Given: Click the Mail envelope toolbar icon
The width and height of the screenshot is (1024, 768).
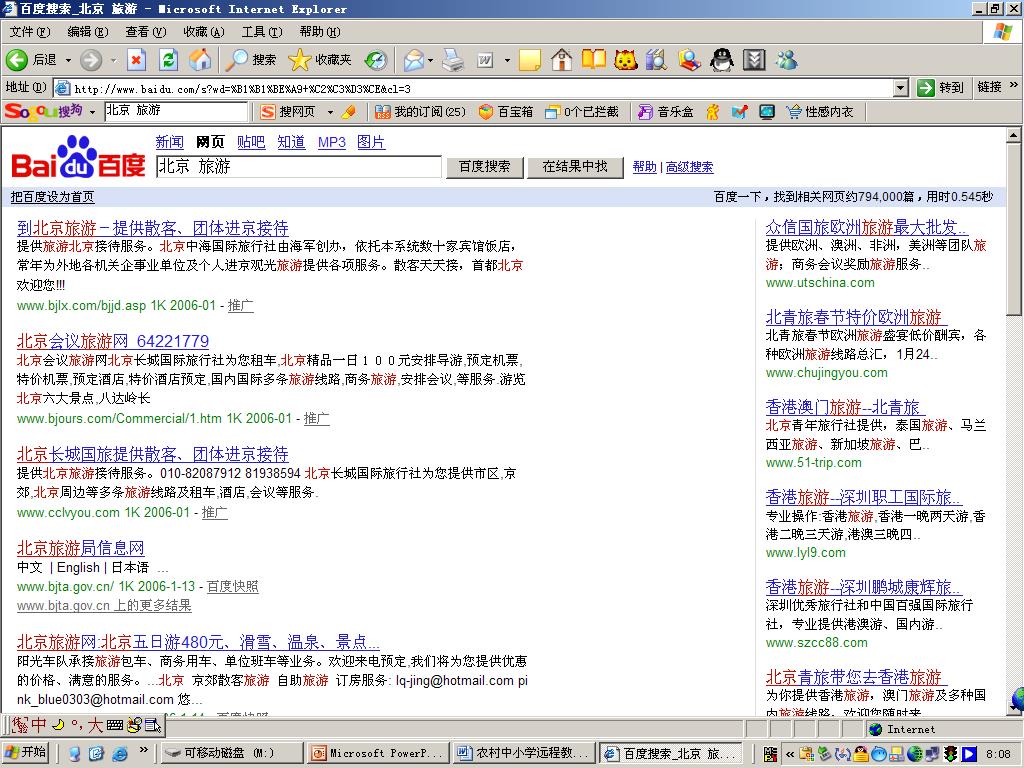Looking at the screenshot, I should [x=413, y=60].
